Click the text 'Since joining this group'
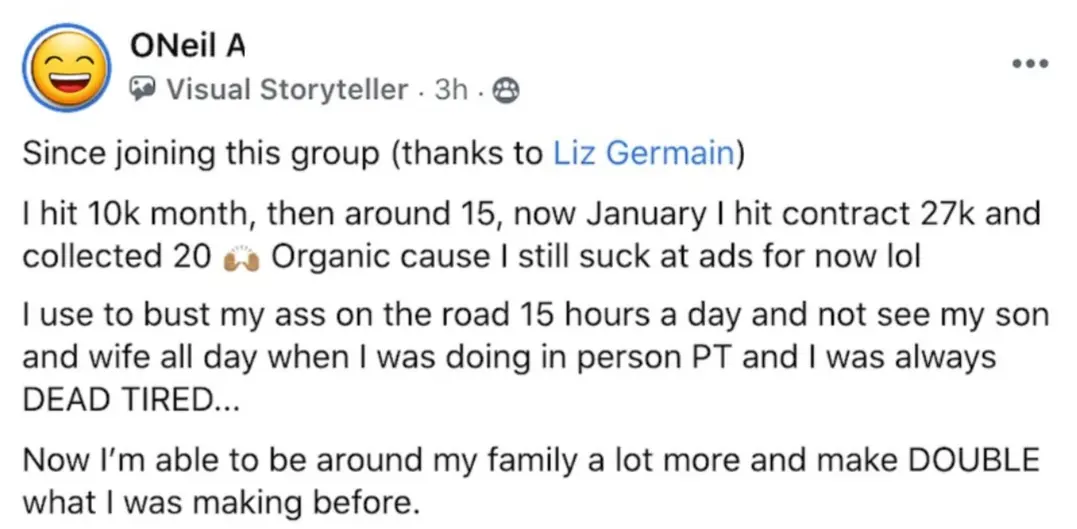The width and height of the screenshot is (1077, 529). (x=200, y=155)
